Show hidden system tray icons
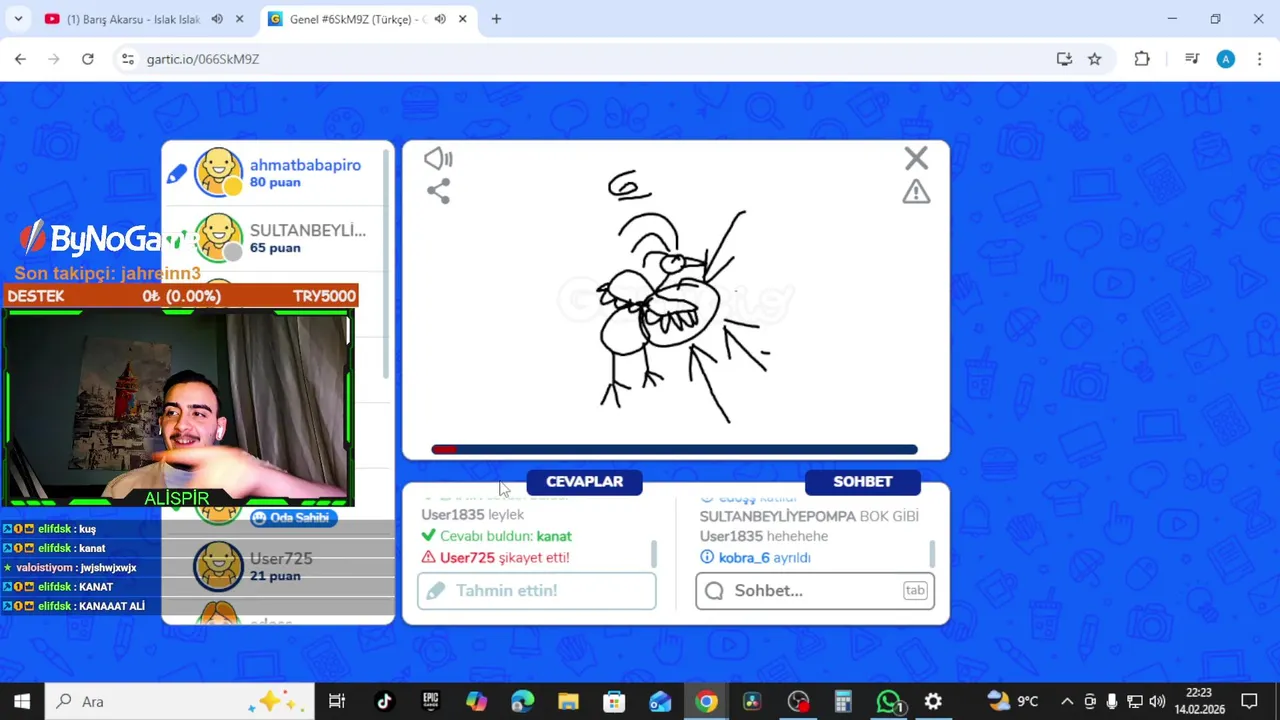The image size is (1280, 720). click(1067, 701)
